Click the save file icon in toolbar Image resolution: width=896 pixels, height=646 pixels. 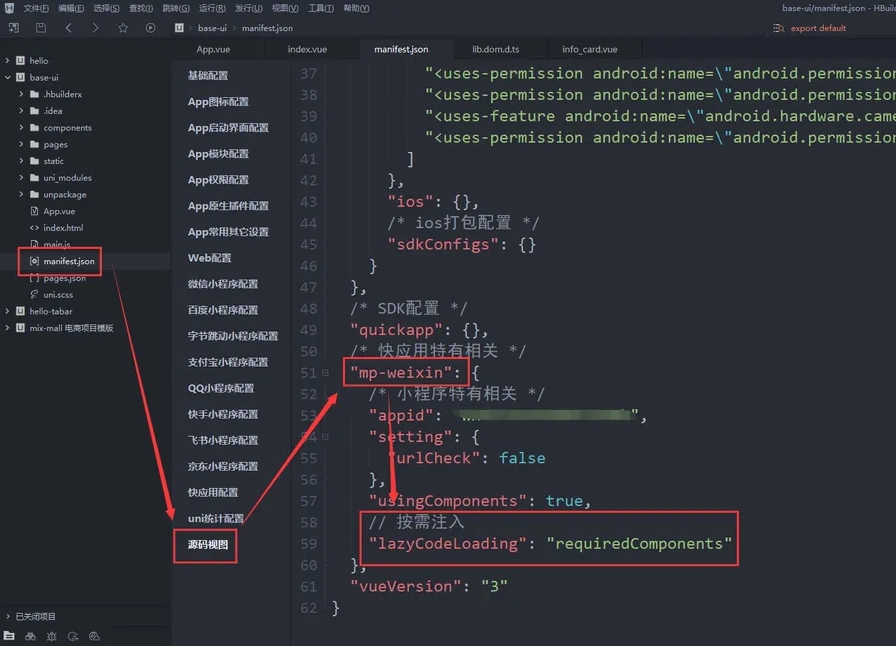click(41, 28)
